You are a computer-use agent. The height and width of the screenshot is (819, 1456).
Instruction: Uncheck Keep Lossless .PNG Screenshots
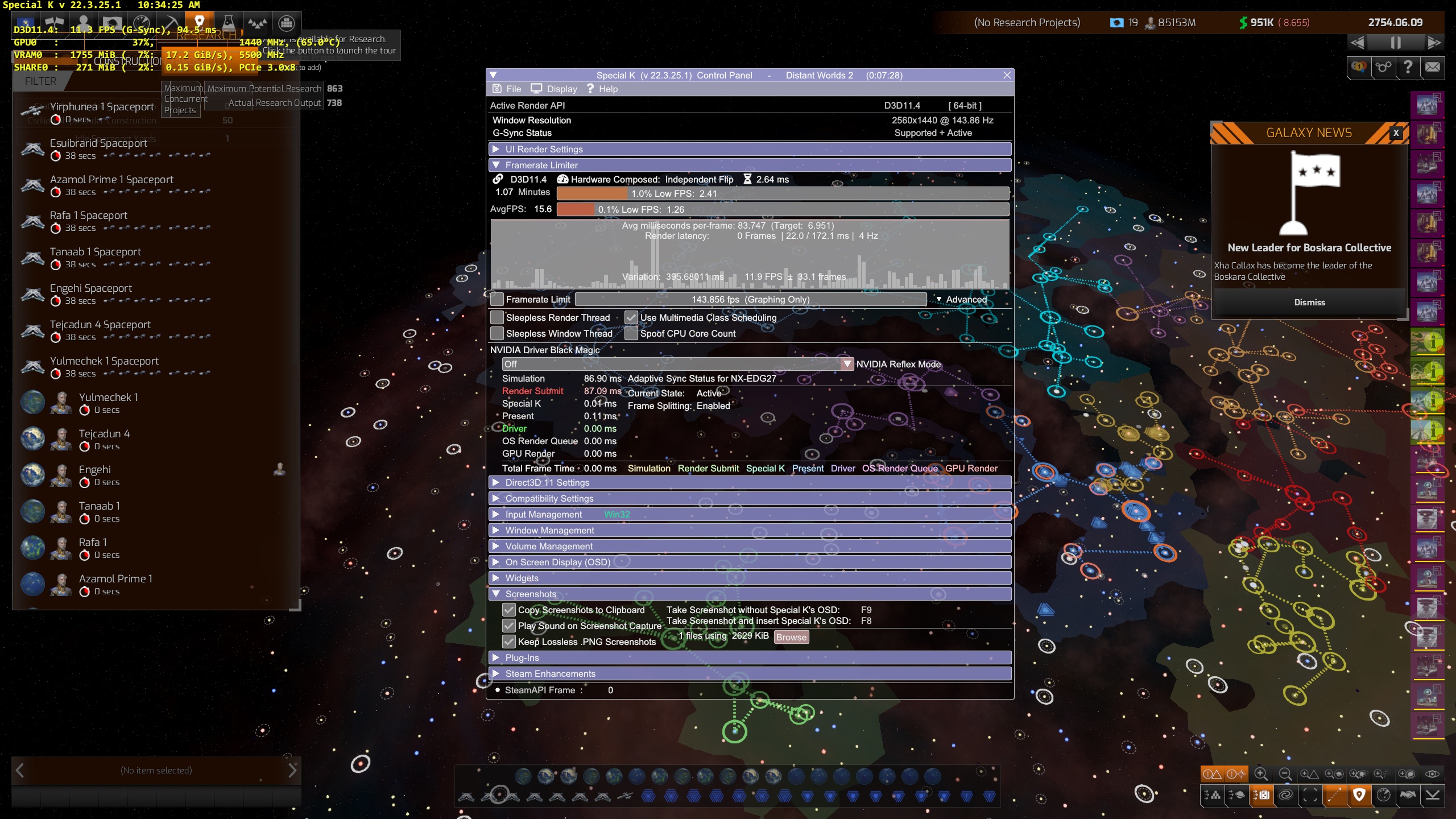[509, 642]
